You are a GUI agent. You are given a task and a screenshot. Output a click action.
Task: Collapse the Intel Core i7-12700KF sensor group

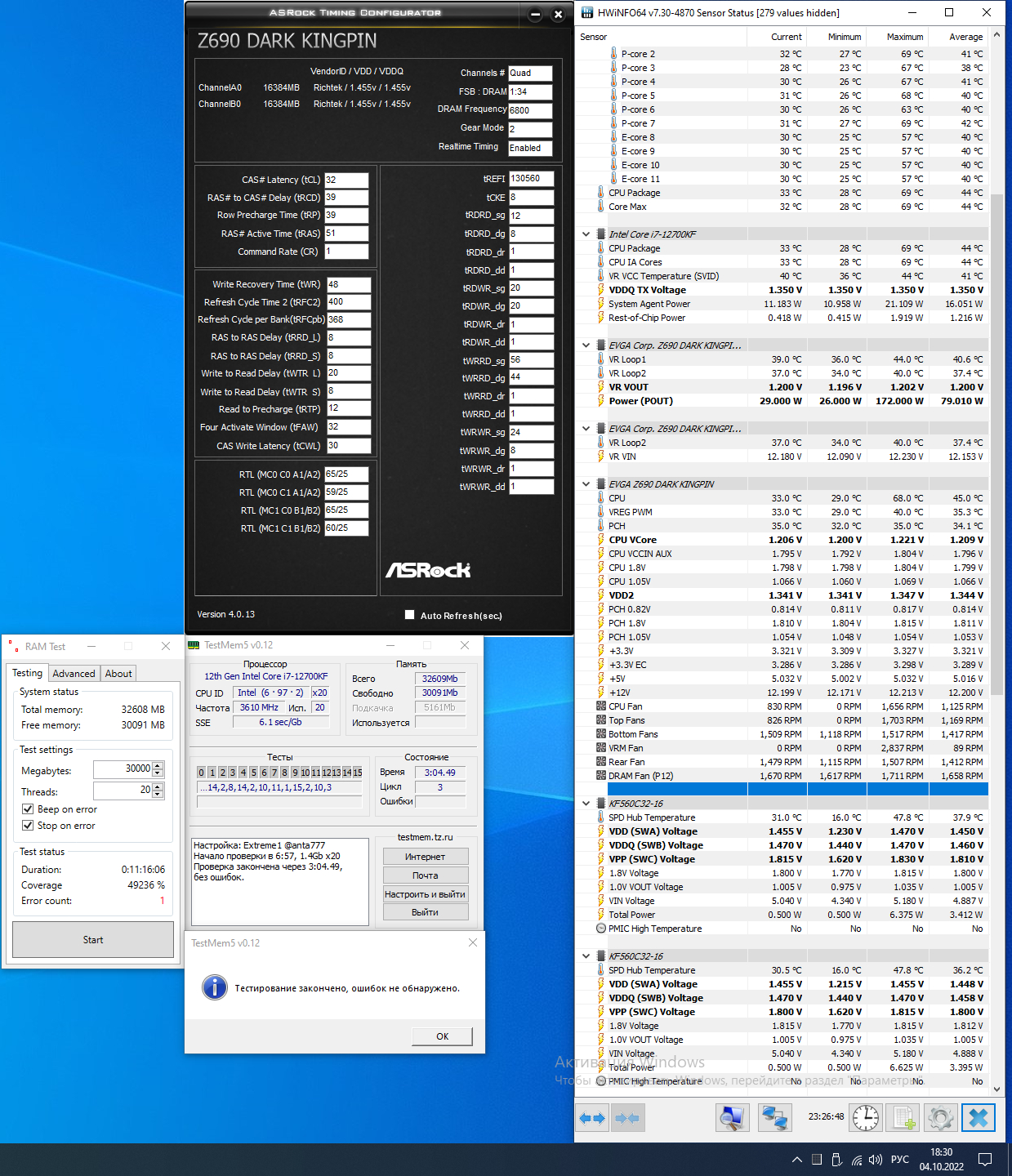(x=586, y=234)
